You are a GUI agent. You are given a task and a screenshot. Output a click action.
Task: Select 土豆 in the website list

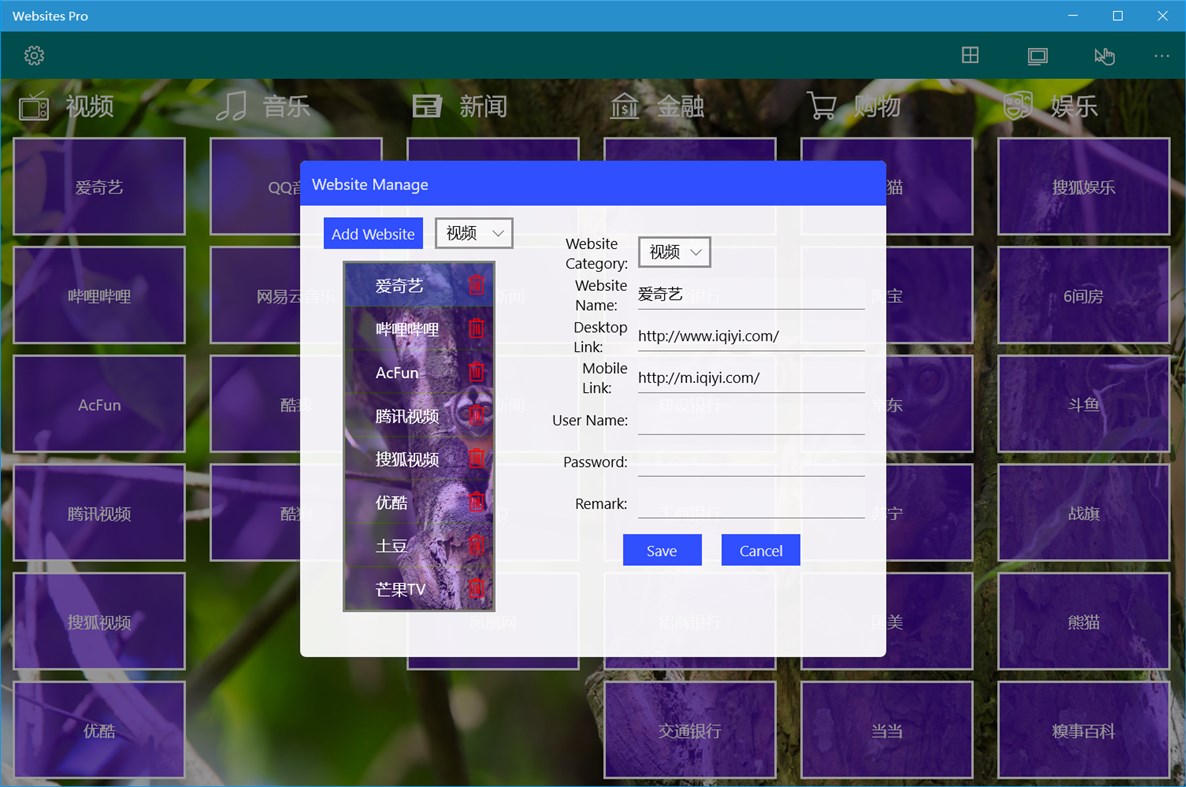[x=419, y=546]
